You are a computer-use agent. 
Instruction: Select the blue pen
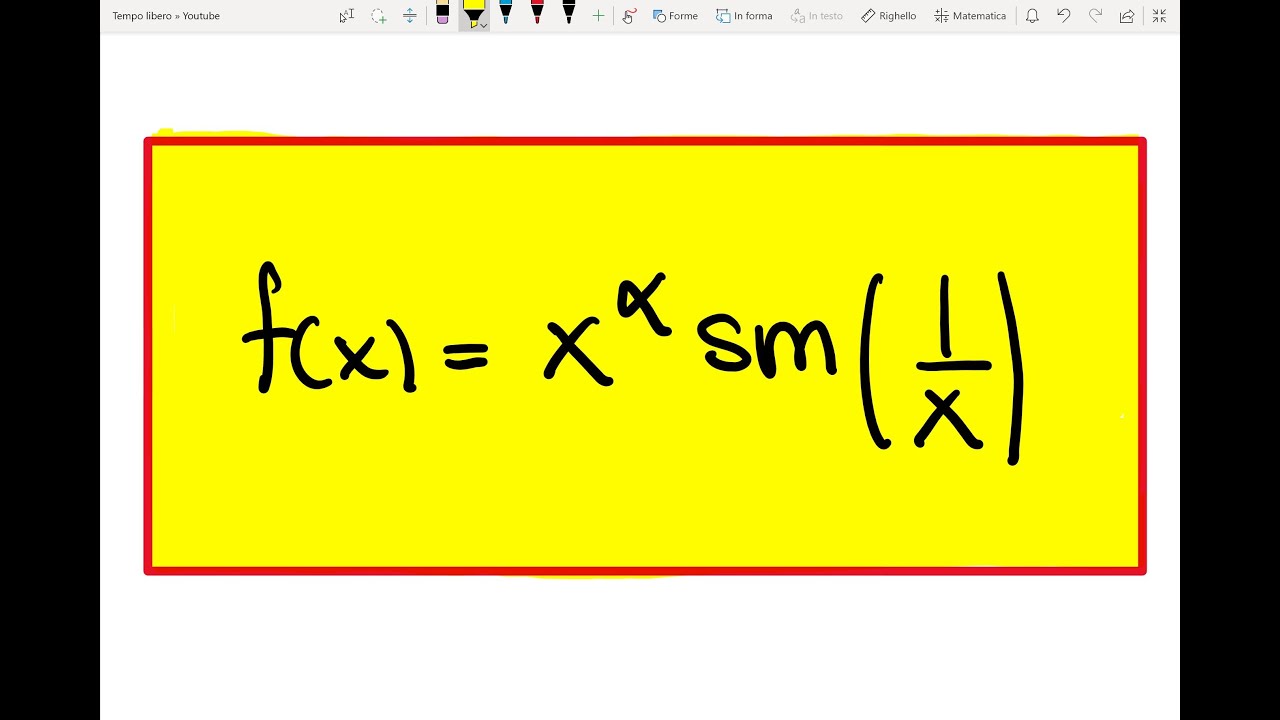point(505,13)
